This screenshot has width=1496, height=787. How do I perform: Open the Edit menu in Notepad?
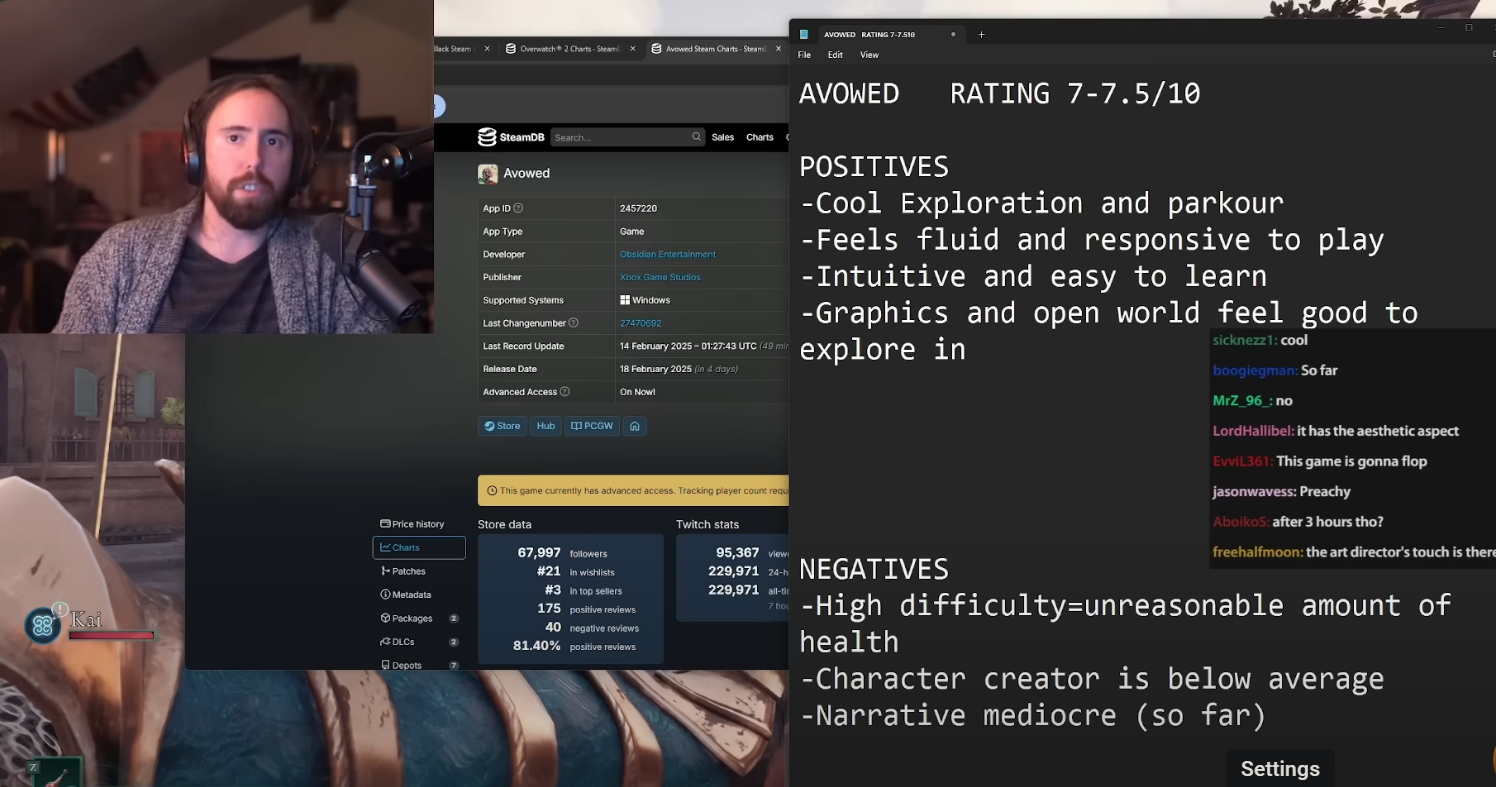[x=835, y=55]
